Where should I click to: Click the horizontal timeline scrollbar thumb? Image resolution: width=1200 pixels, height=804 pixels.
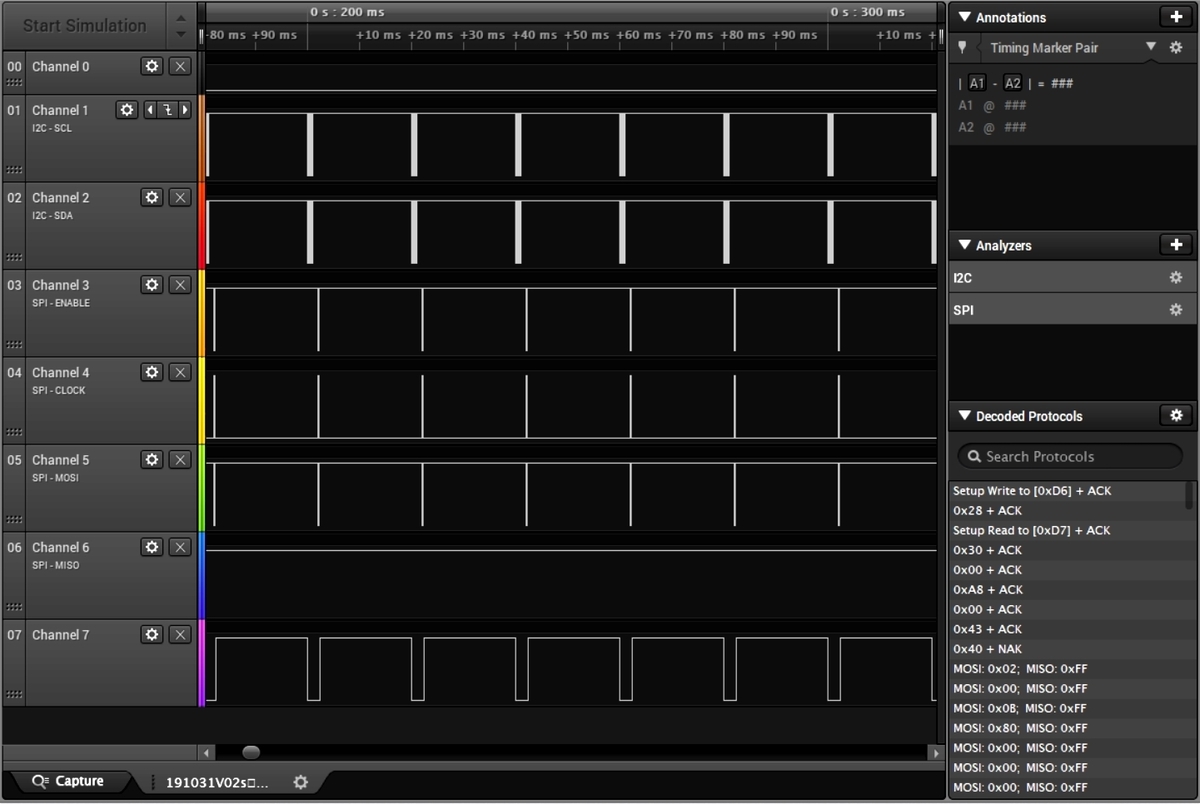[251, 752]
